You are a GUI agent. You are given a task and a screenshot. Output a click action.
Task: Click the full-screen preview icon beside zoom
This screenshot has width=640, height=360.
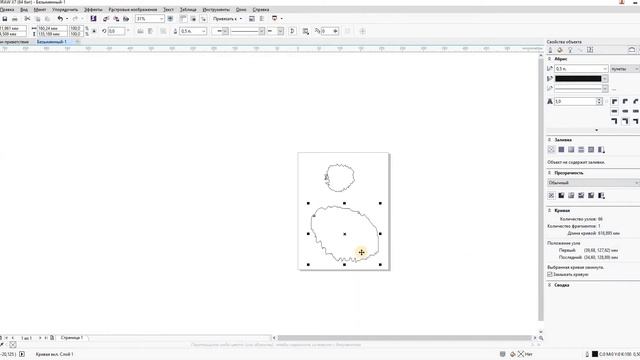tap(170, 19)
